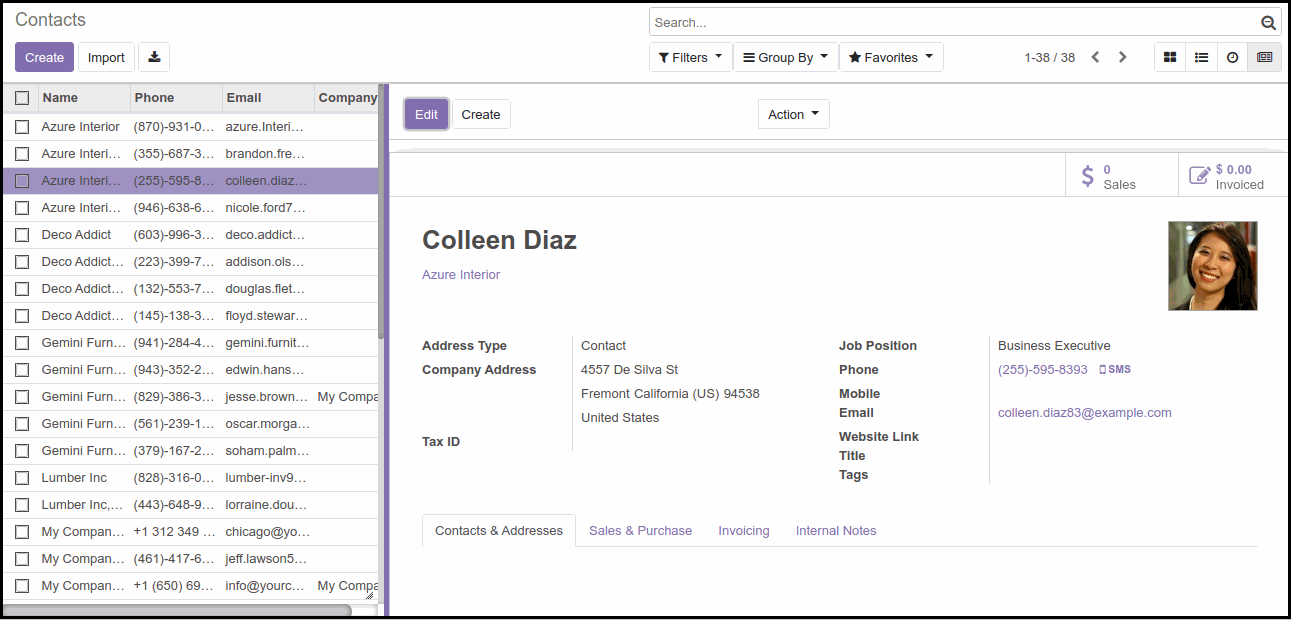Select row with jesse.brown email
The width and height of the screenshot is (1291, 620).
[x=190, y=397]
